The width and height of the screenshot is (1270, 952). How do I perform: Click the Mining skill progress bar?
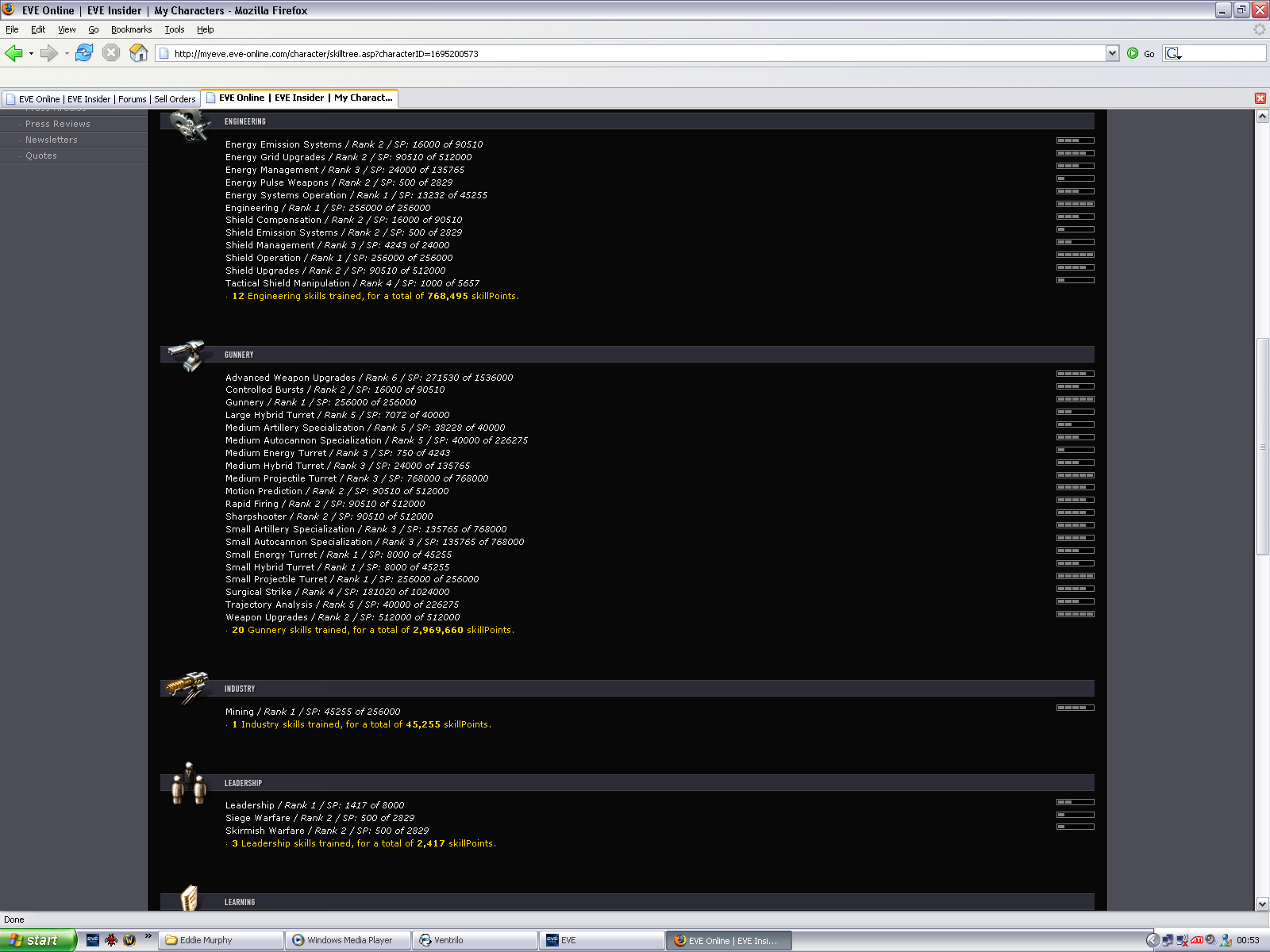click(x=1076, y=708)
